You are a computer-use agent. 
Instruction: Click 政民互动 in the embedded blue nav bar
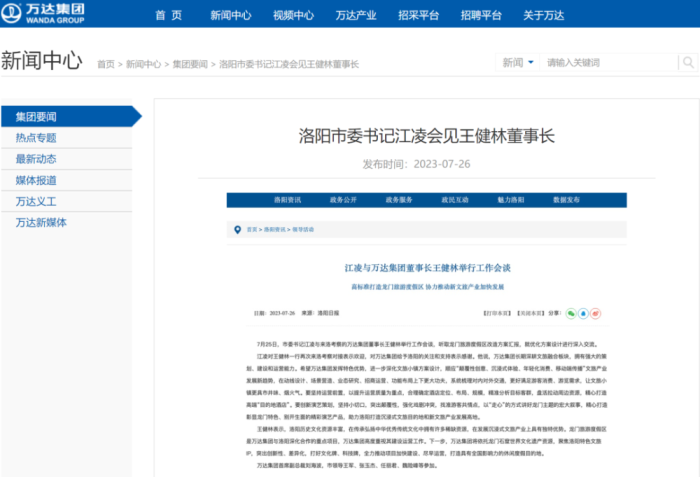pos(455,200)
